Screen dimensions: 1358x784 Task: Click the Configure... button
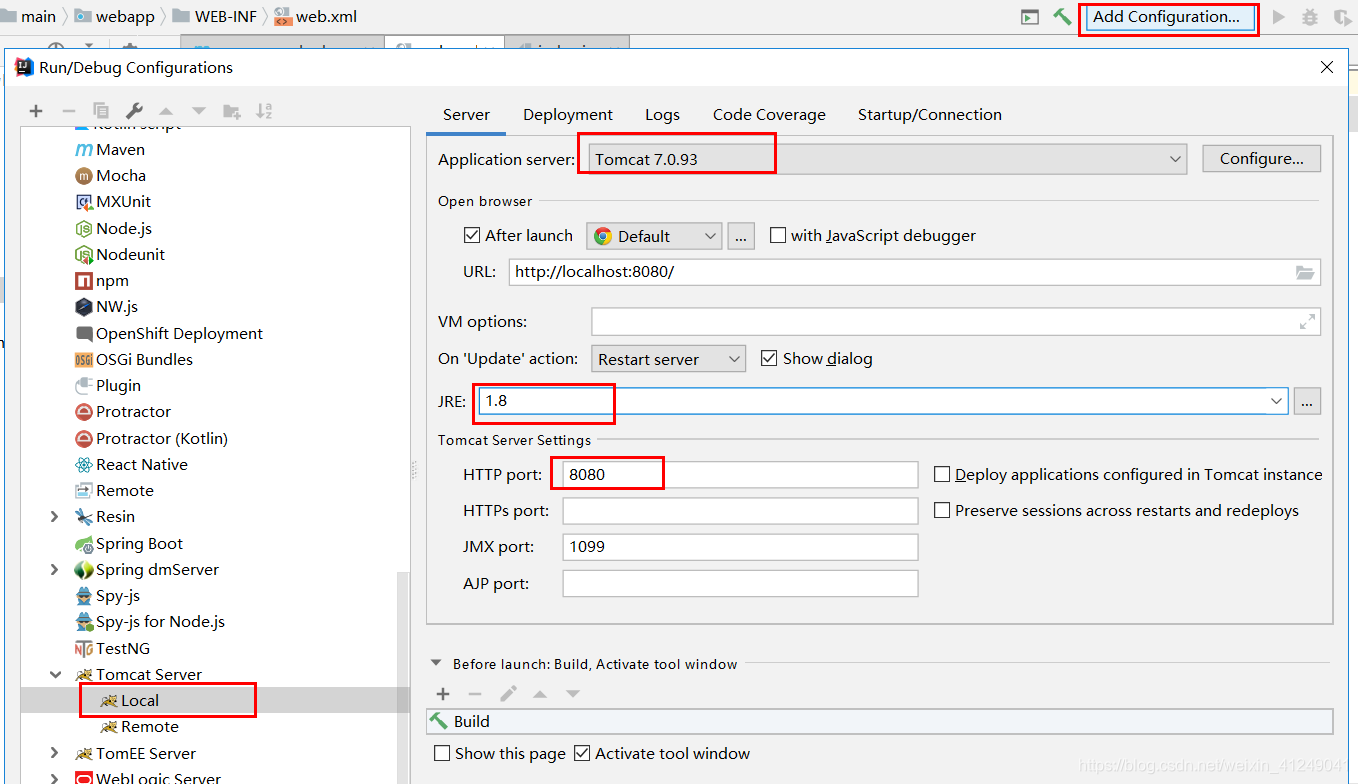click(1262, 159)
